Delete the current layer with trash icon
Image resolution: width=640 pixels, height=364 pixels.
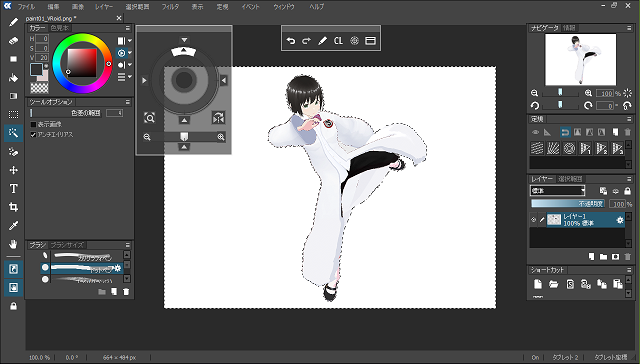coord(628,257)
